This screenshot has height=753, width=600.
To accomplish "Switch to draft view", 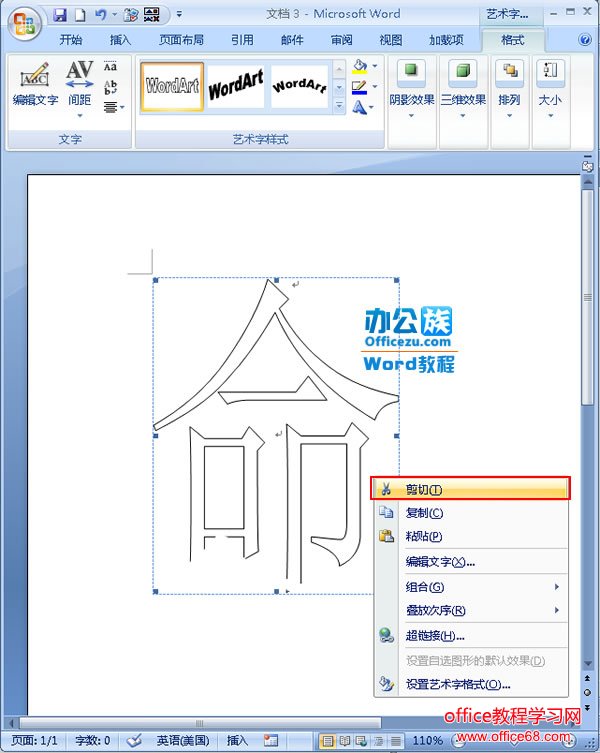I will pyautogui.click(x=395, y=741).
